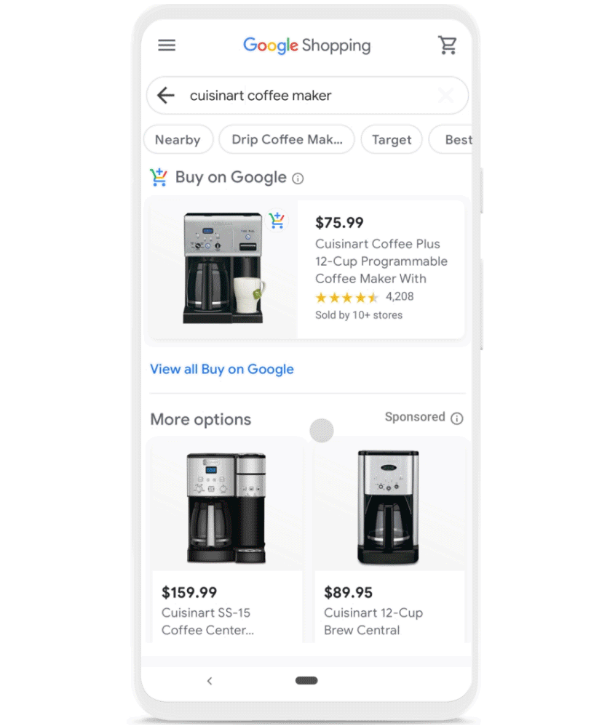Tap the back arrow in search bar
Image resolution: width=613 pixels, height=725 pixels.
166,96
